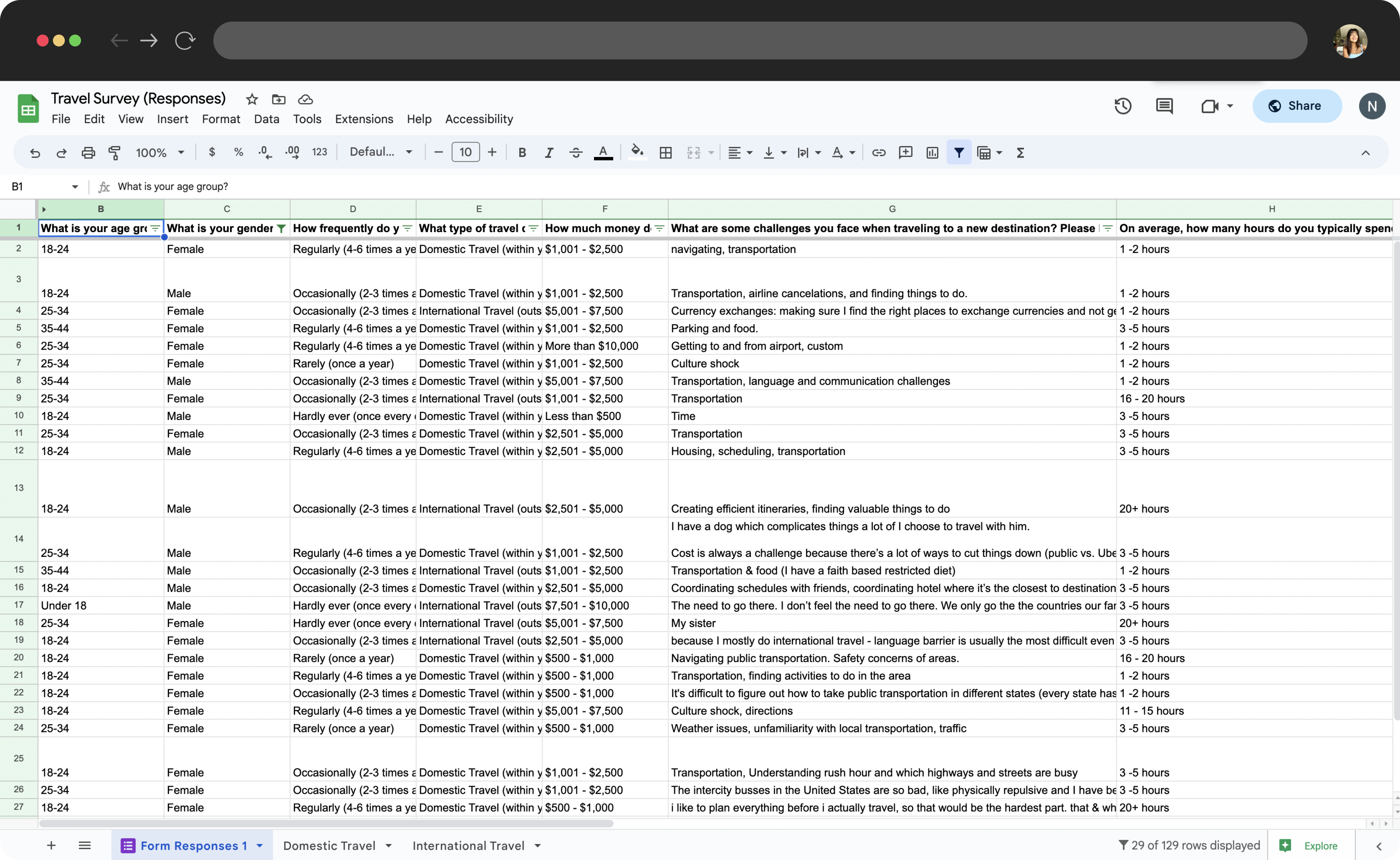Open the File menu
The width and height of the screenshot is (1400, 860).
[61, 119]
